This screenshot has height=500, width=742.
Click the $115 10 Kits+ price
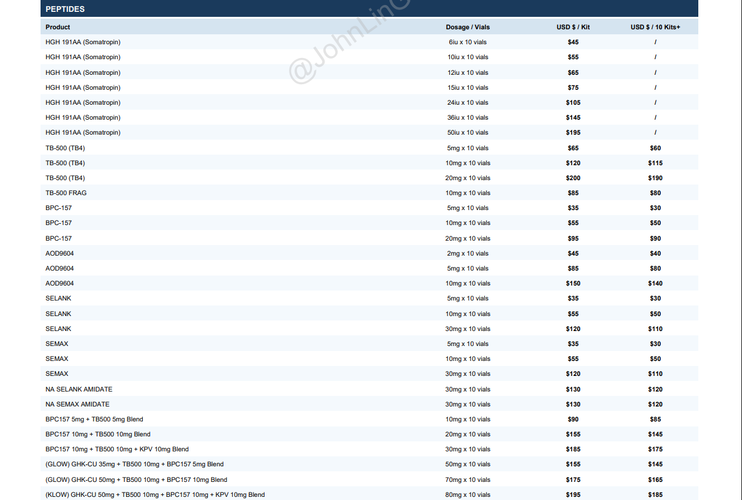point(655,163)
